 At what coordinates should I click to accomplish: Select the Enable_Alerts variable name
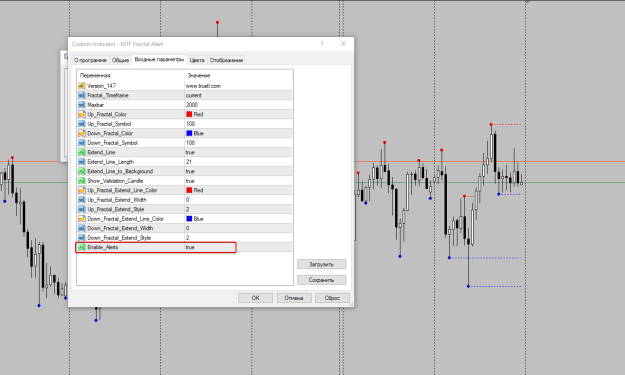[x=103, y=247]
